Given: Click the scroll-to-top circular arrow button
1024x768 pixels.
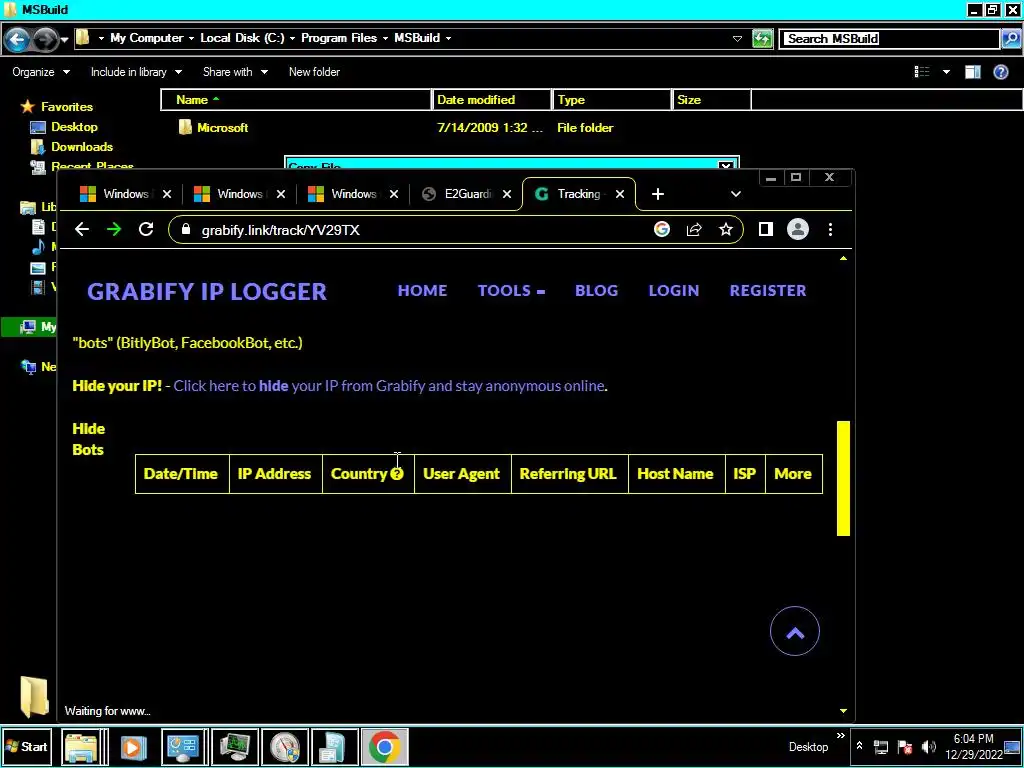Looking at the screenshot, I should click(x=795, y=631).
